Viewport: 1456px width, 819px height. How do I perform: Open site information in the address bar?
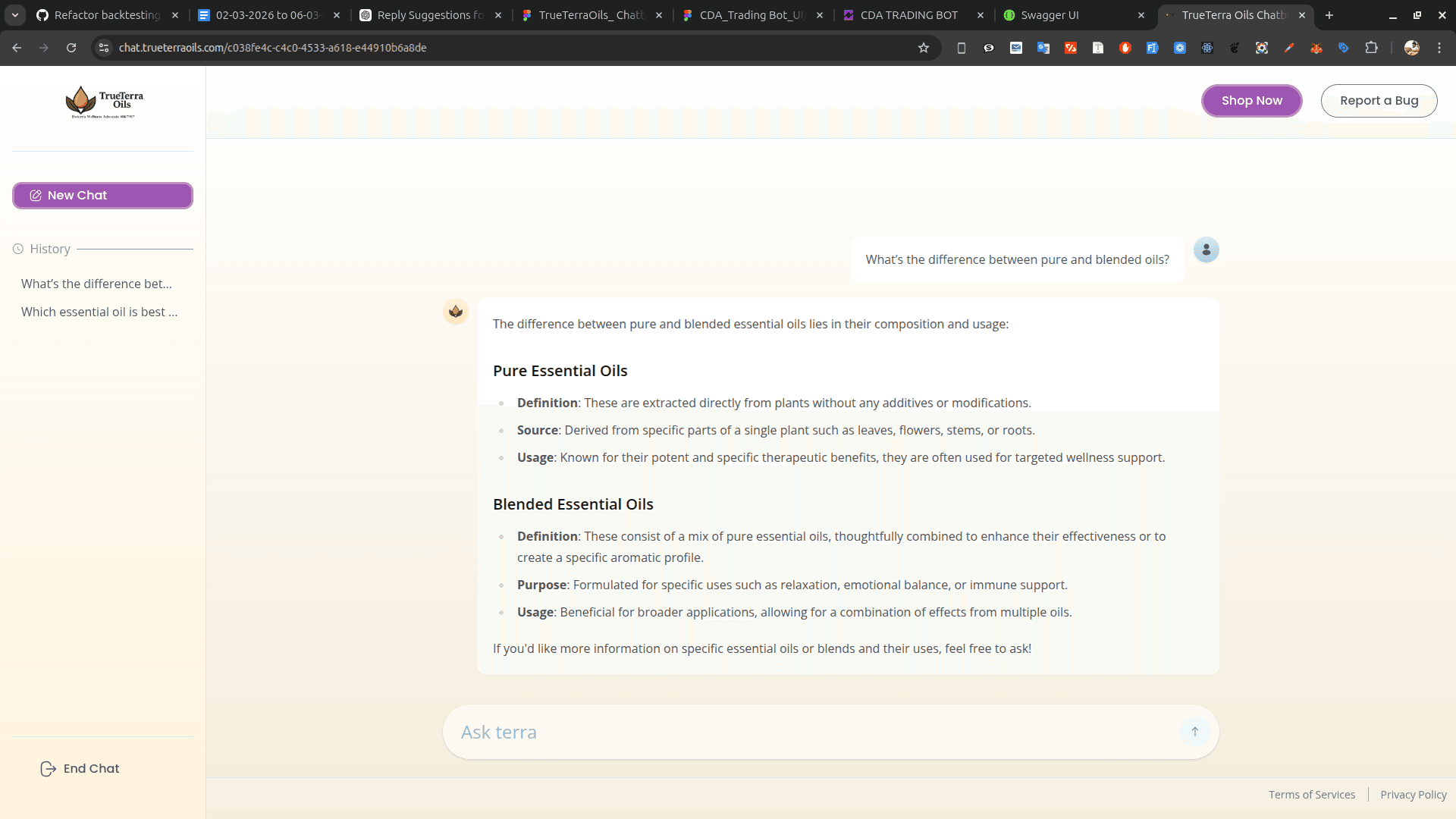click(x=102, y=47)
